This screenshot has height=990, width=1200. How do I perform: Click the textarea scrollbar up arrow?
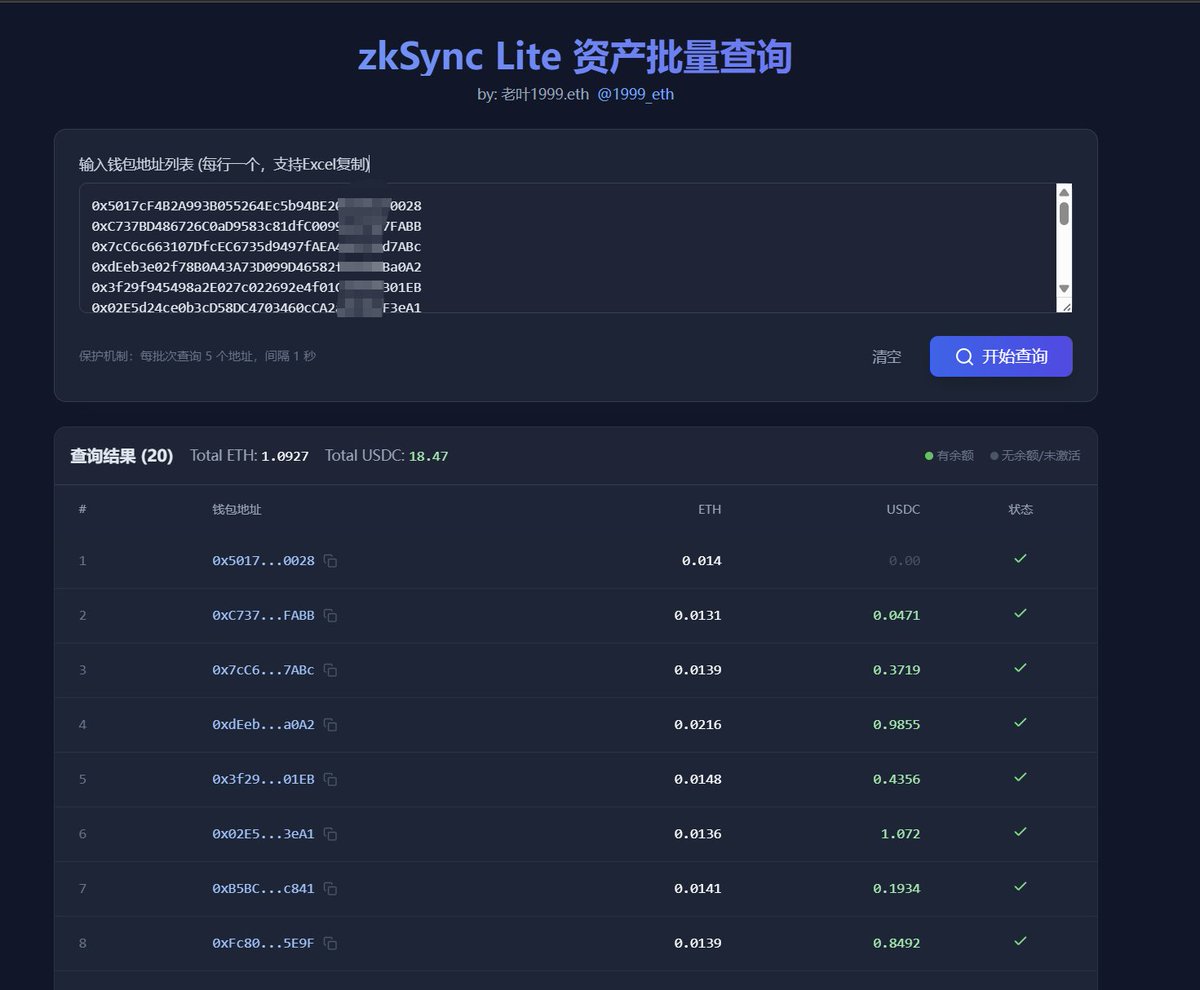click(x=1064, y=192)
